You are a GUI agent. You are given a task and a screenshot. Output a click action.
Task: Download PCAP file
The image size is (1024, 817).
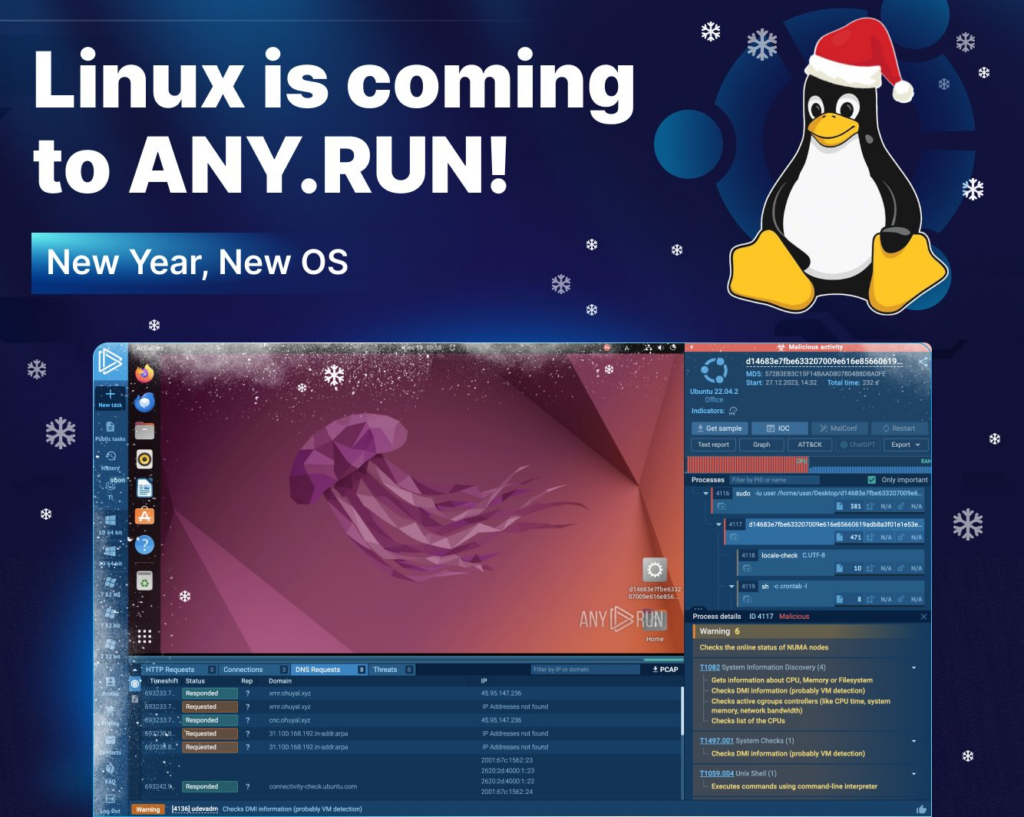point(665,669)
